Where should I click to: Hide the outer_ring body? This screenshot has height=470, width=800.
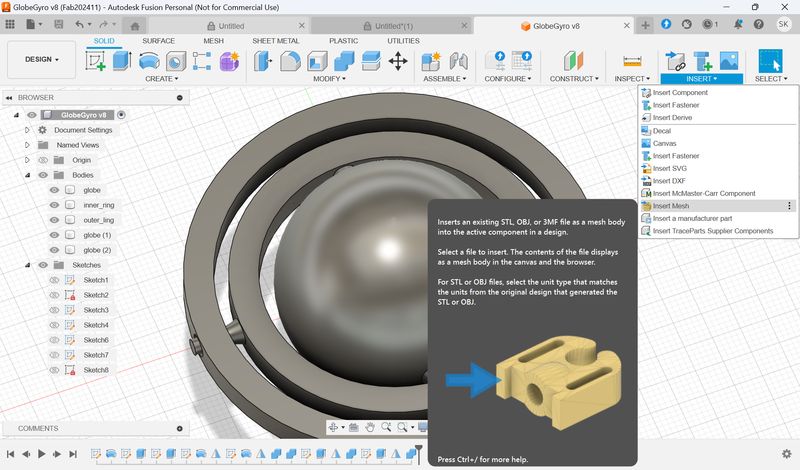pos(54,220)
